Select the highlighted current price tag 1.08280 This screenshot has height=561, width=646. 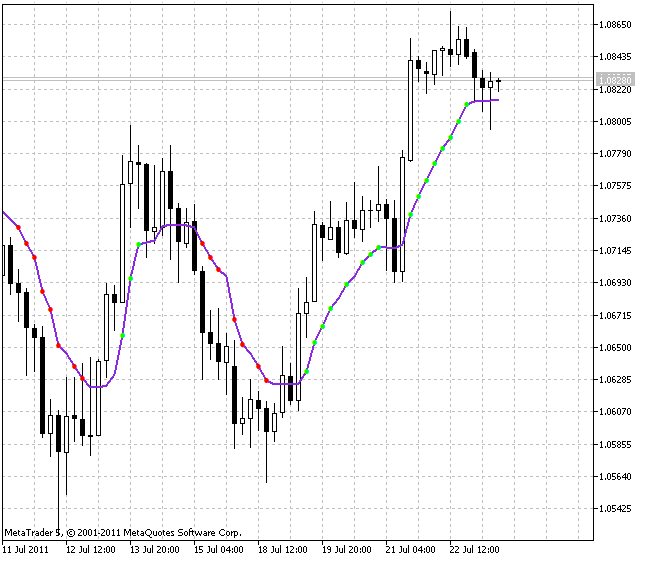[x=615, y=79]
